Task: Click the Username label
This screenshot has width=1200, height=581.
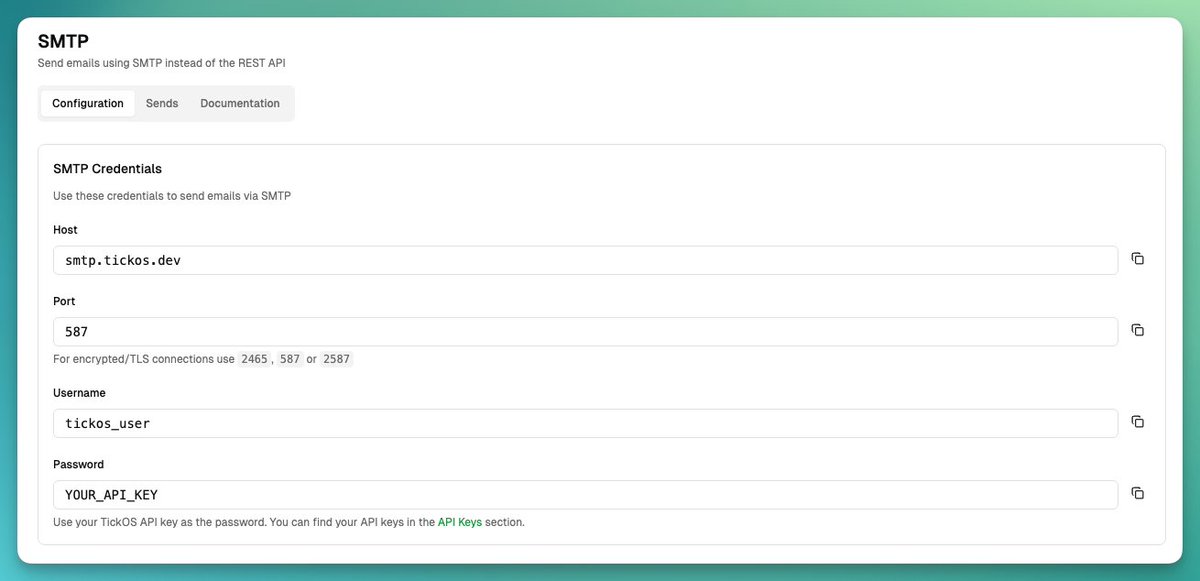Action: coord(79,393)
